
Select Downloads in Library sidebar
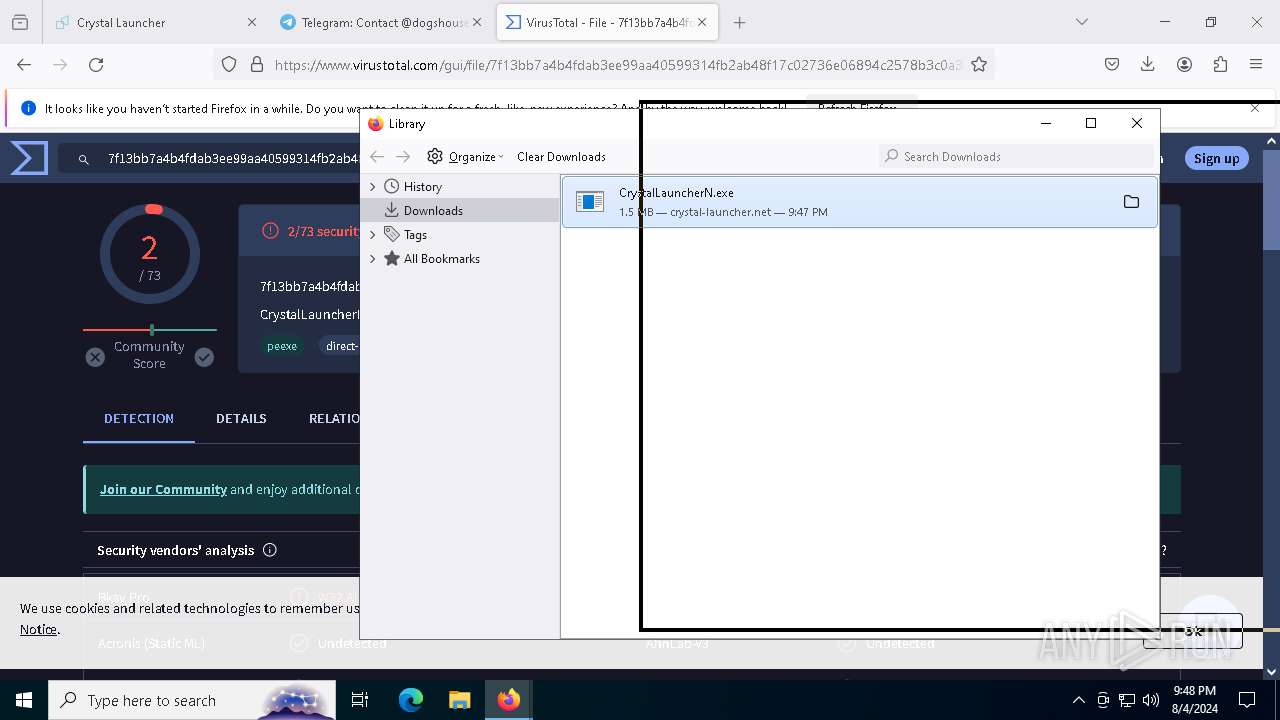coord(433,210)
